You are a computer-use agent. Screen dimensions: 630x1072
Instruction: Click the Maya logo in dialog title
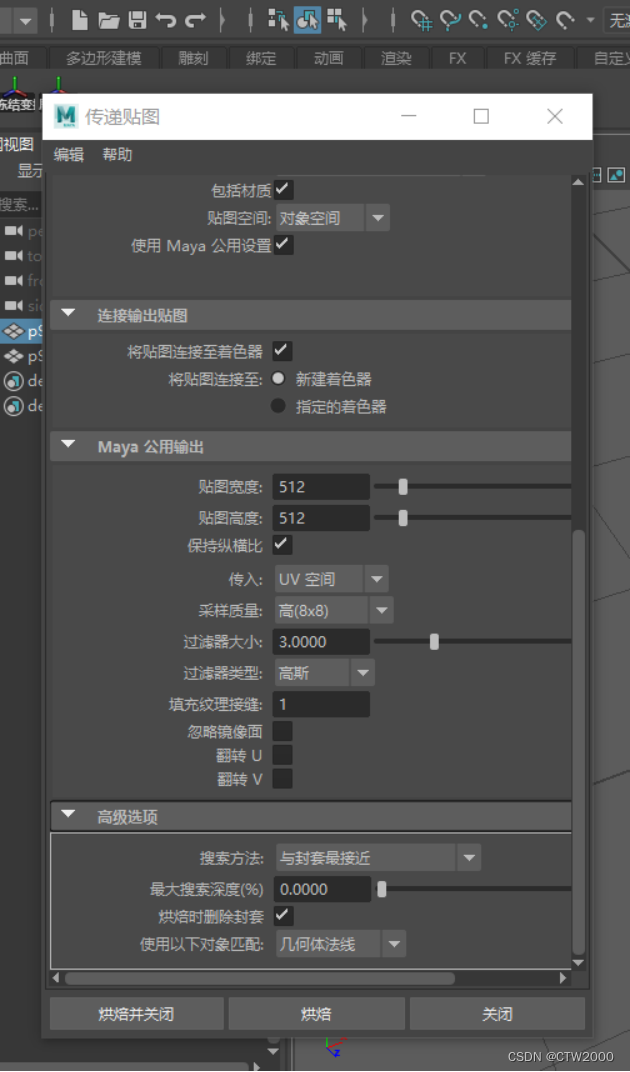[66, 116]
